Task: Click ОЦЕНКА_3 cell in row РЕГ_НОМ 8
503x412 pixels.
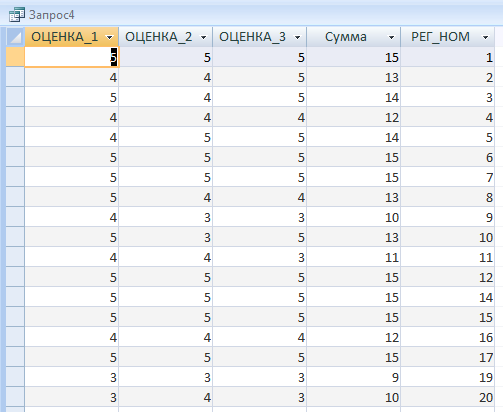Action: (260, 197)
